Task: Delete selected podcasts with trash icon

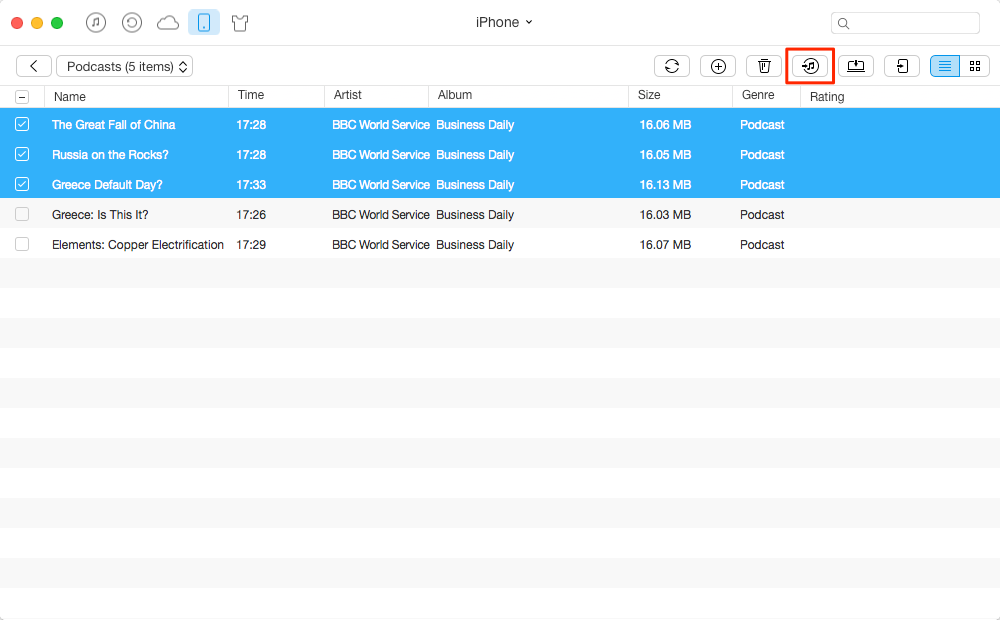Action: [x=764, y=66]
